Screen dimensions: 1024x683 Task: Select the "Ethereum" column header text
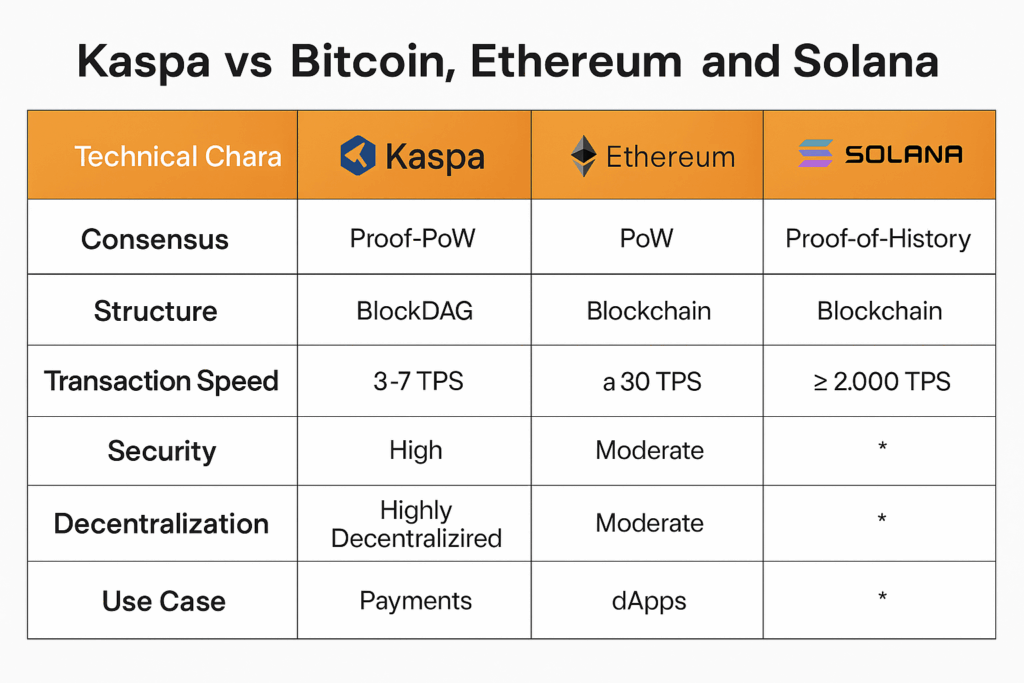point(670,157)
